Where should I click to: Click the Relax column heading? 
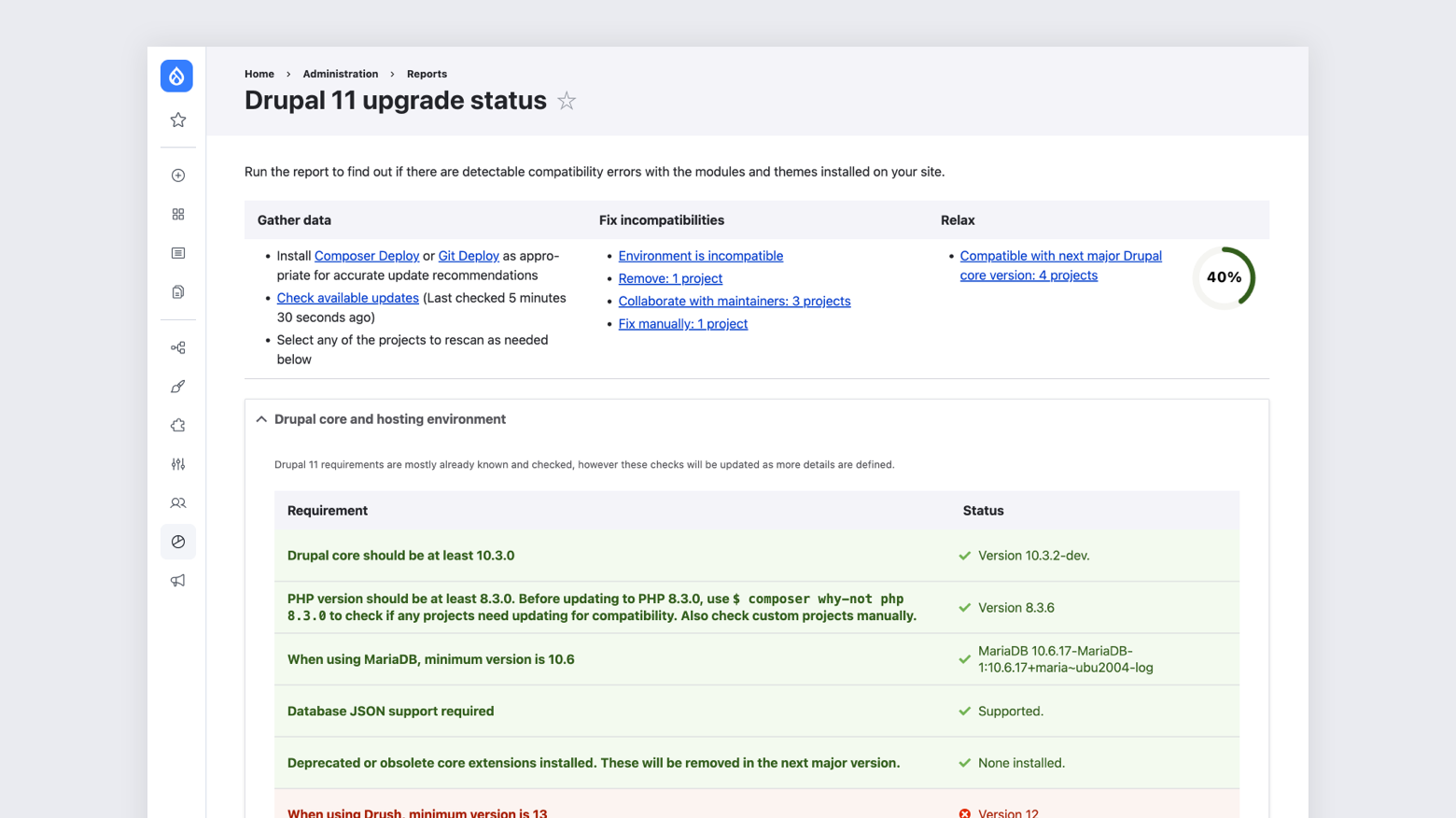coord(958,220)
